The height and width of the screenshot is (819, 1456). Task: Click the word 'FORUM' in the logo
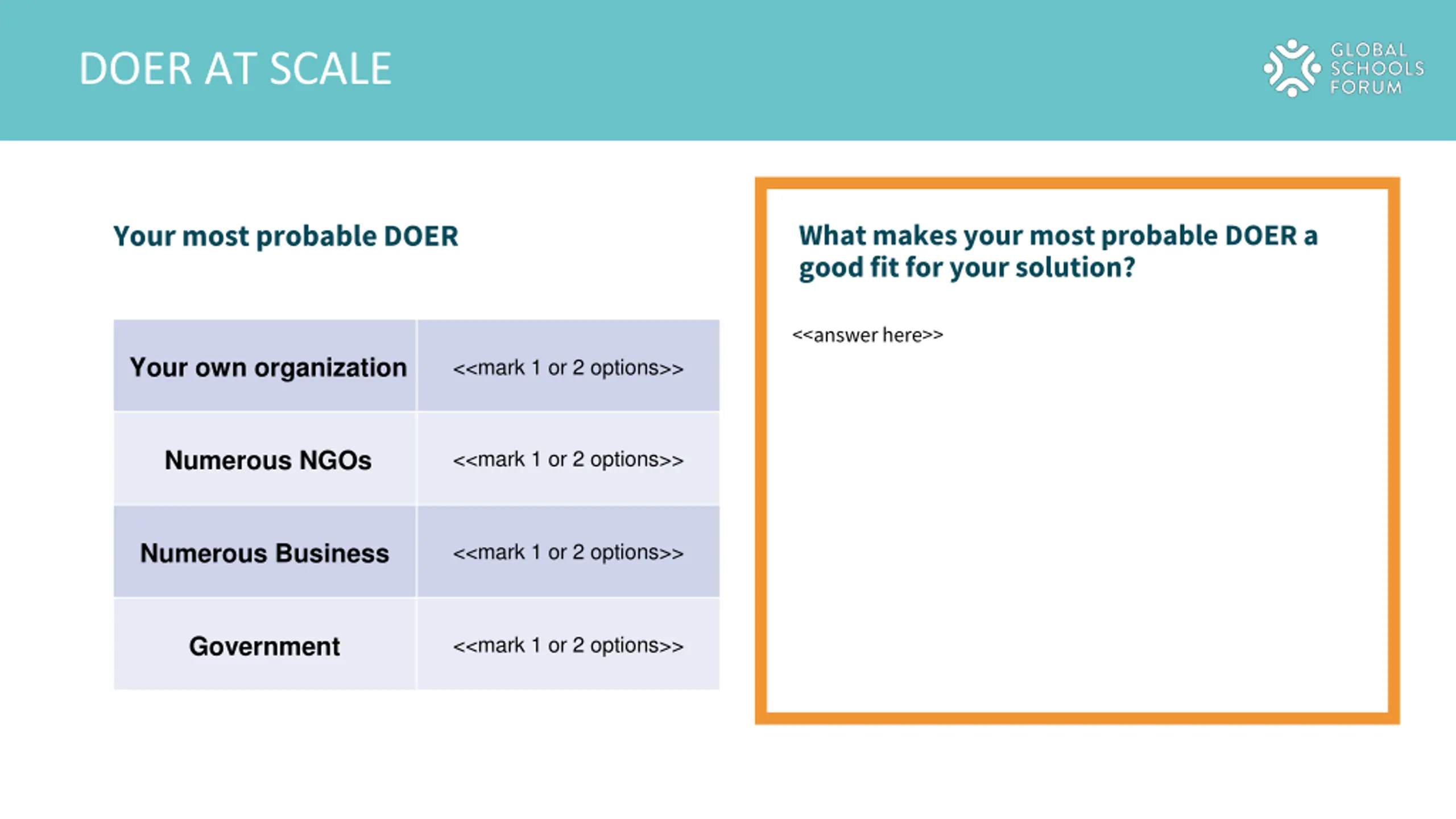click(1366, 88)
